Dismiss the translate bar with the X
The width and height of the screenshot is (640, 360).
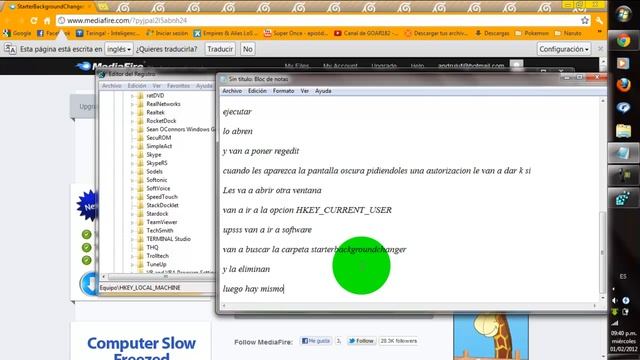(x=600, y=49)
